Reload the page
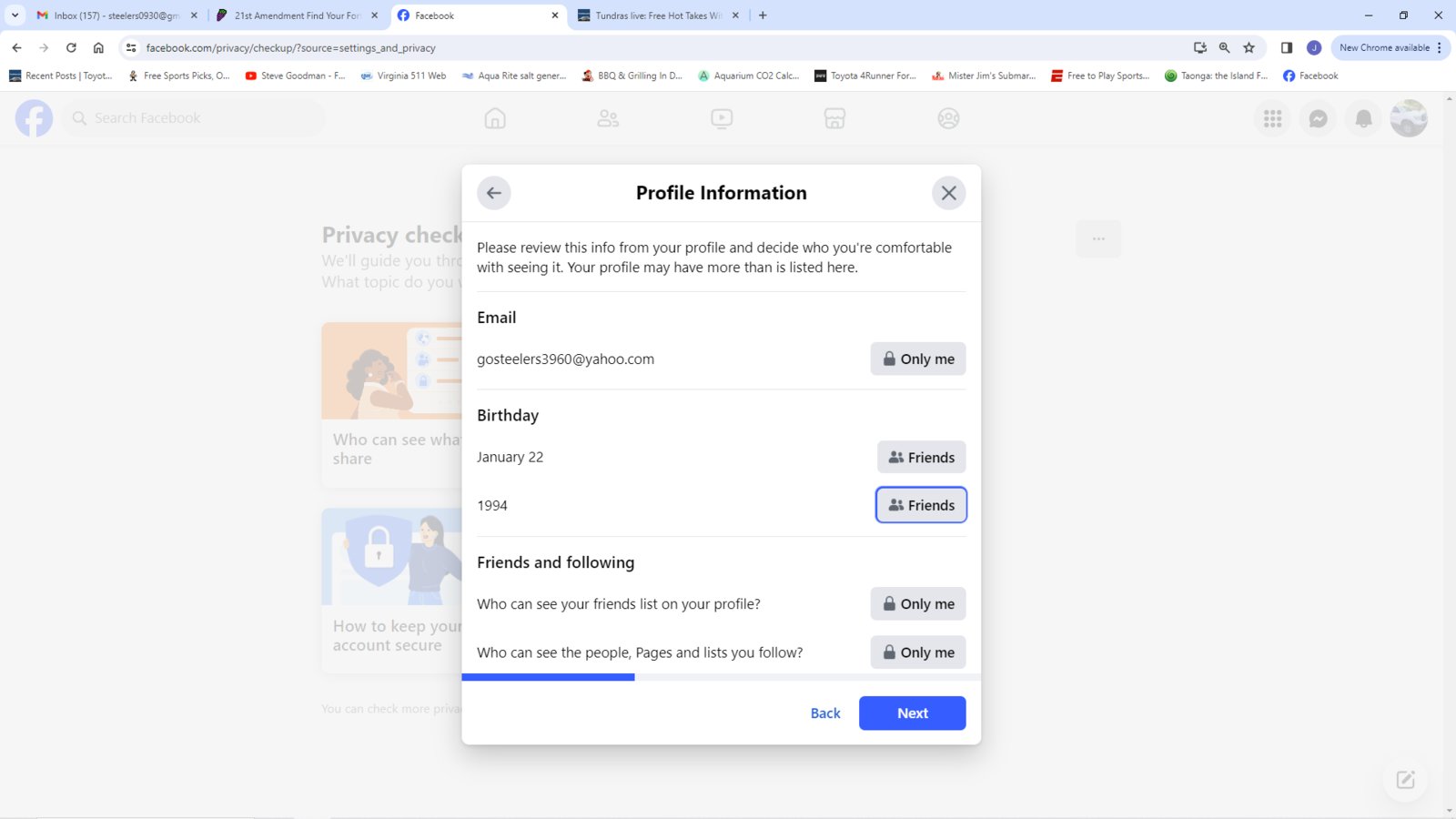Screen dimensions: 1456x819 71,47
